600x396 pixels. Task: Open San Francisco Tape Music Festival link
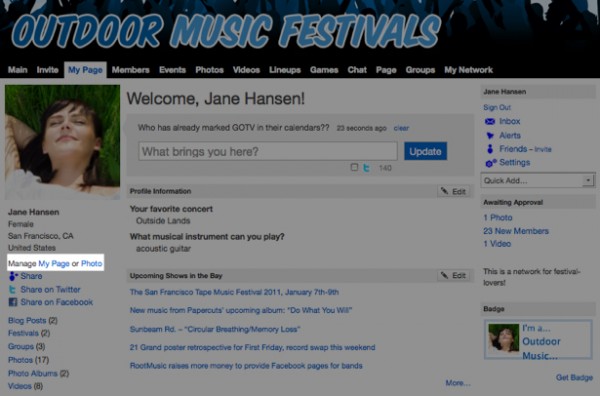pyautogui.click(x=234, y=292)
